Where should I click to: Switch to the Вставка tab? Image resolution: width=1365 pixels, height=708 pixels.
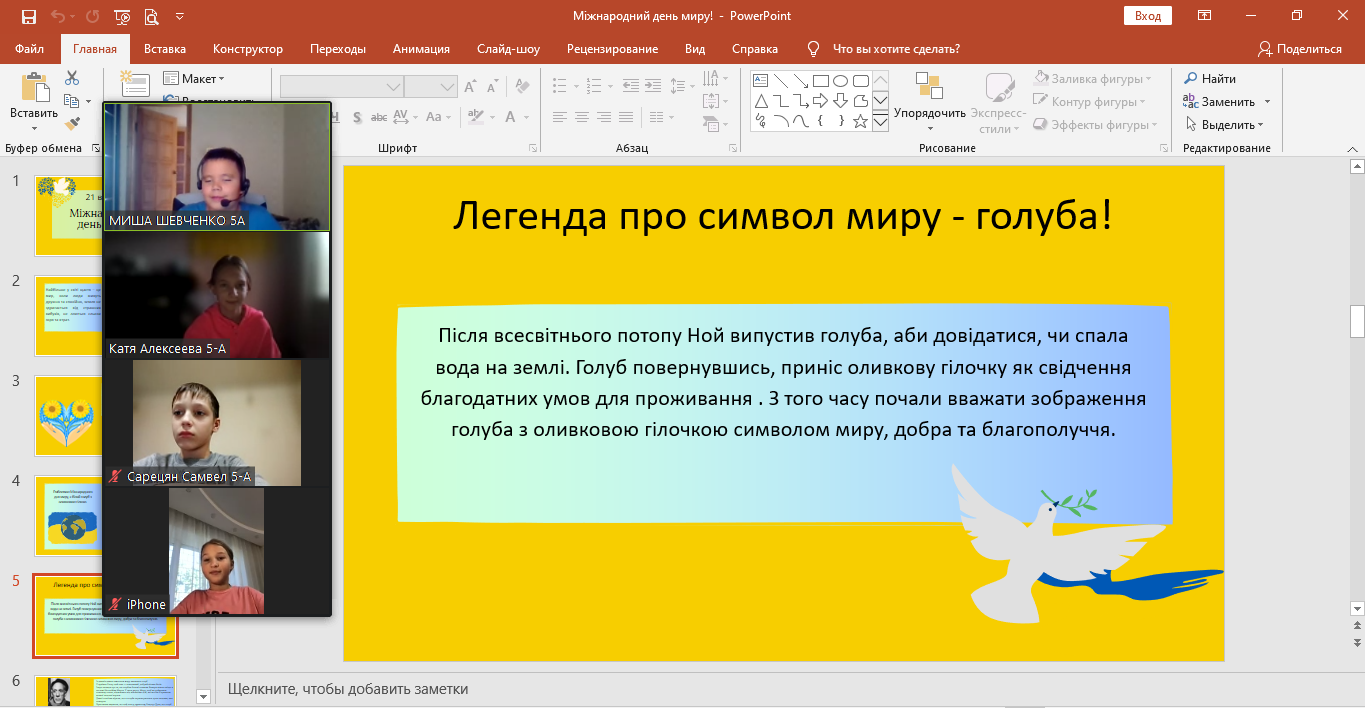pyautogui.click(x=165, y=49)
